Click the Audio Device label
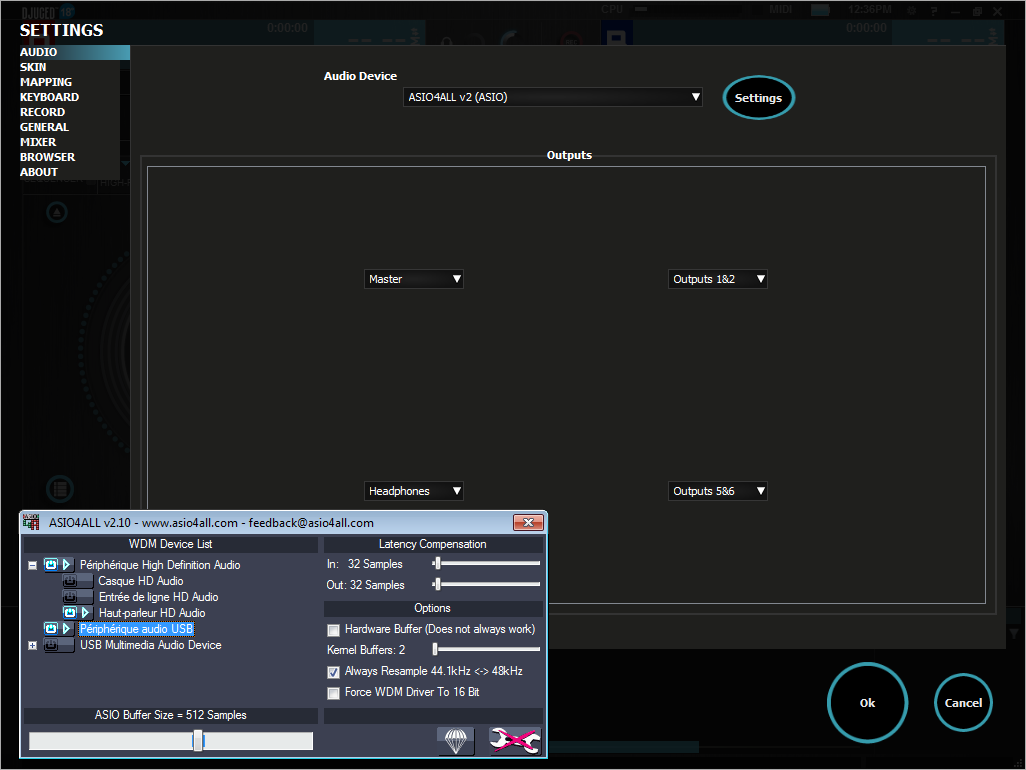This screenshot has height=770, width=1026. (360, 76)
